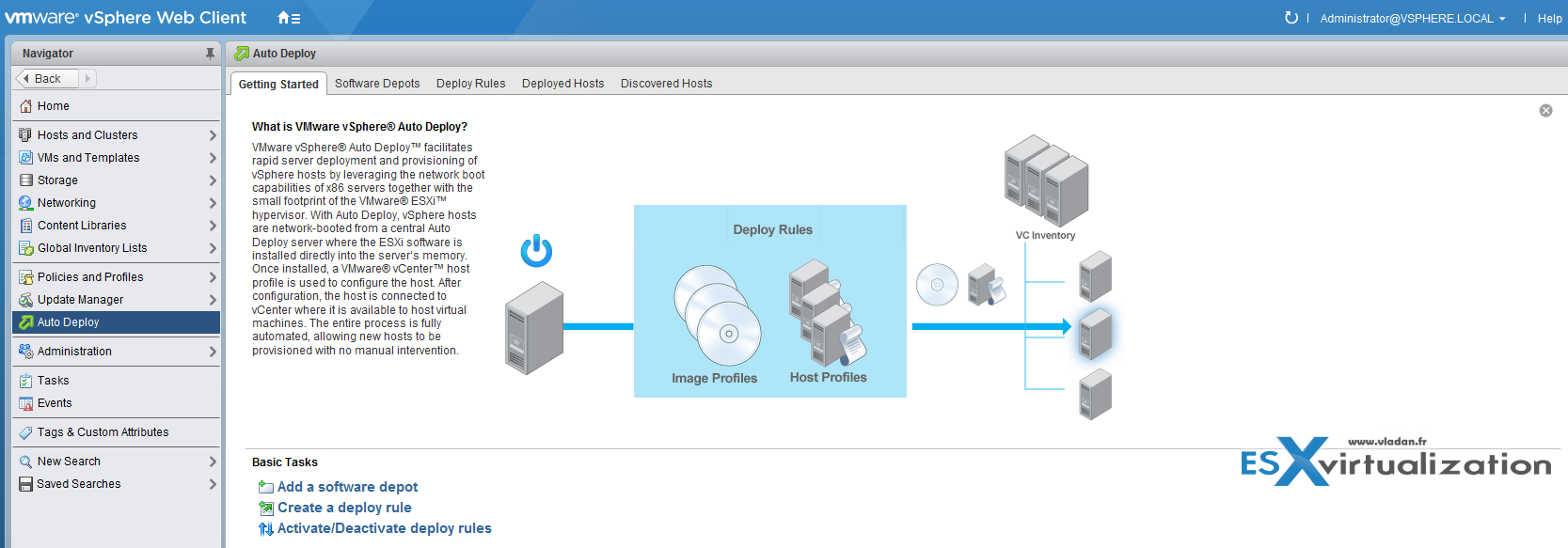Click the Update Manager icon
Screen dimensions: 1568x548
(26, 300)
